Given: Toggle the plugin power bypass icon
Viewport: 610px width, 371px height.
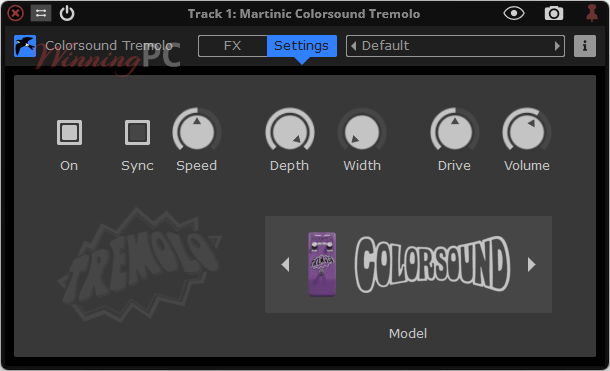Looking at the screenshot, I should point(67,14).
